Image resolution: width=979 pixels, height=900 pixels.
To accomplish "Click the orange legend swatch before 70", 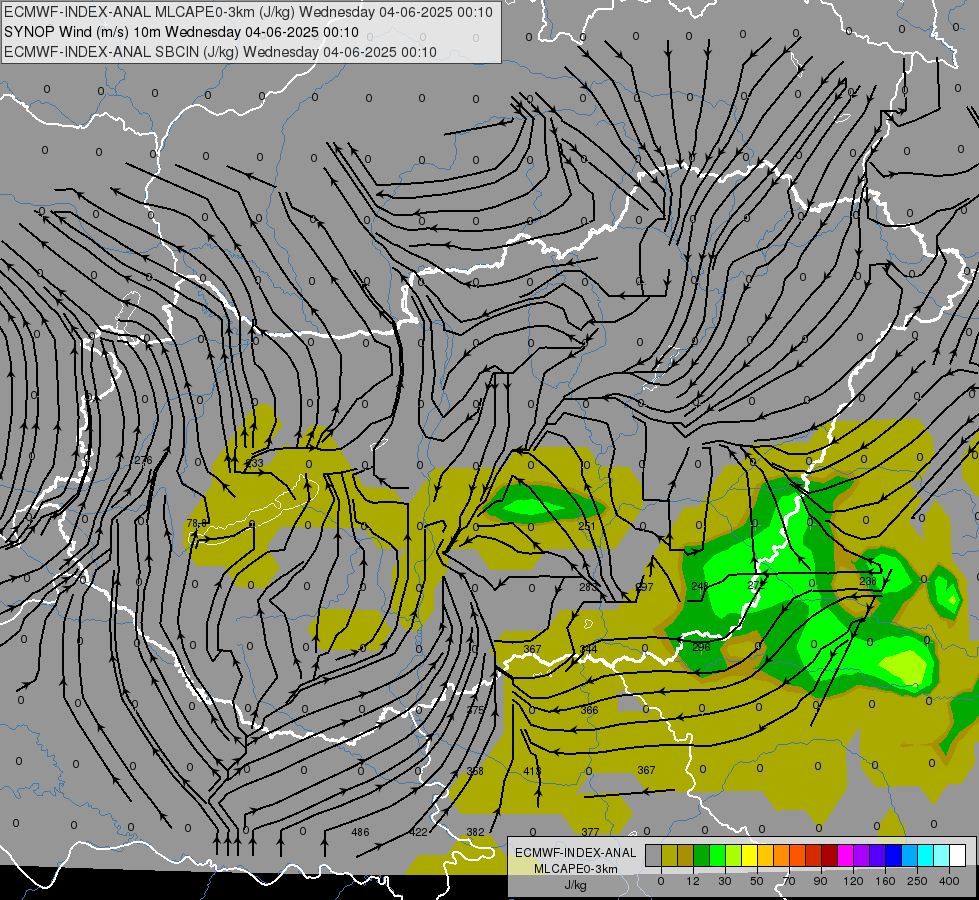I will tap(782, 856).
